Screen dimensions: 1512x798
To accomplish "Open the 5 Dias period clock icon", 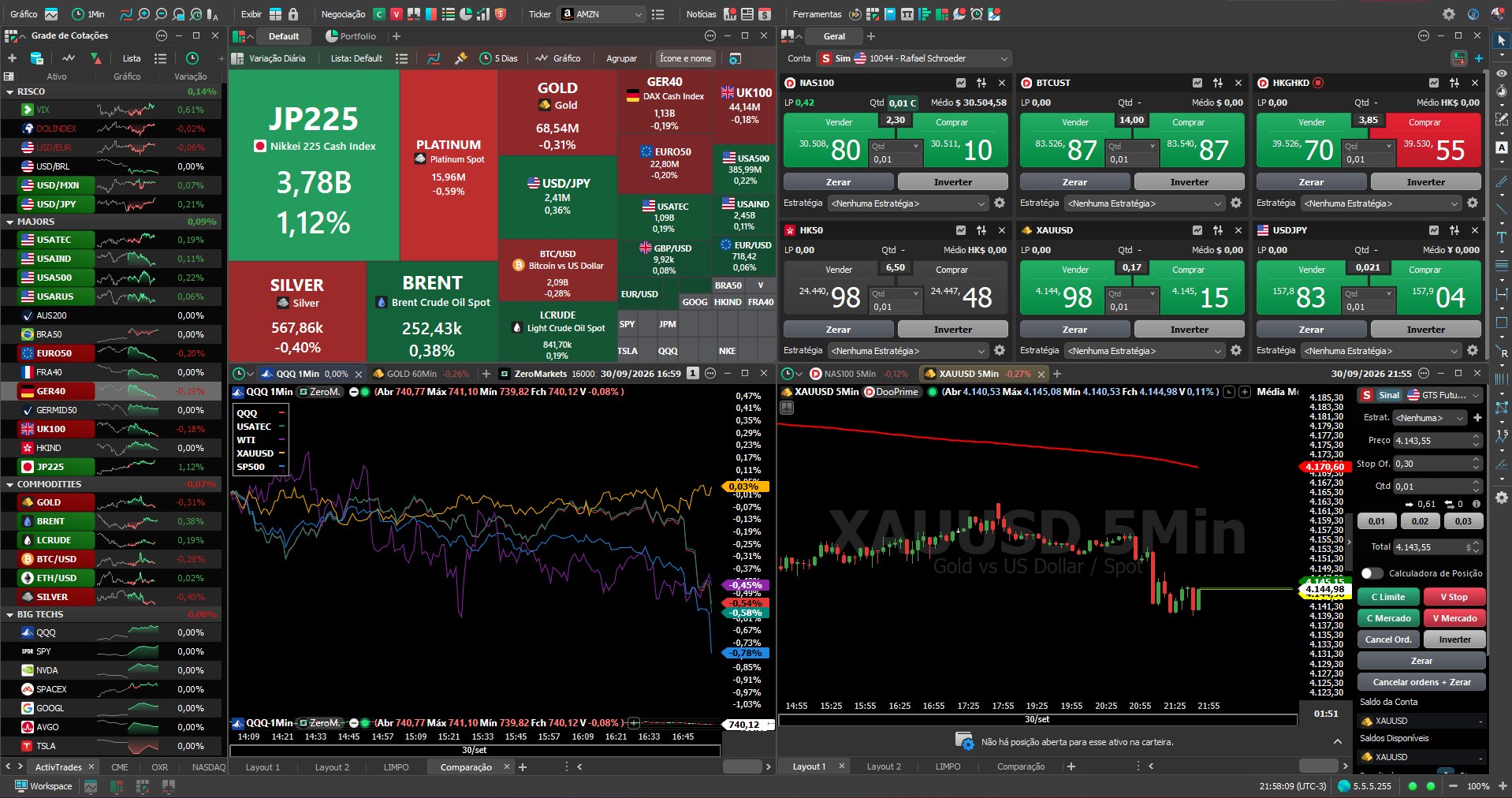I will [x=486, y=58].
